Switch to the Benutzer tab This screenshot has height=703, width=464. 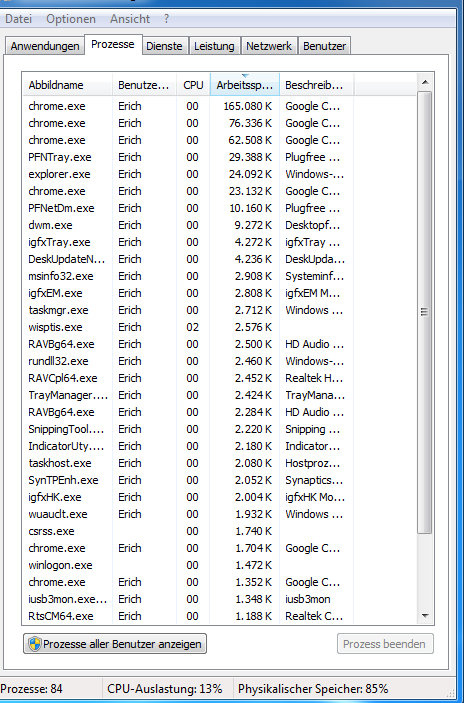tap(324, 46)
